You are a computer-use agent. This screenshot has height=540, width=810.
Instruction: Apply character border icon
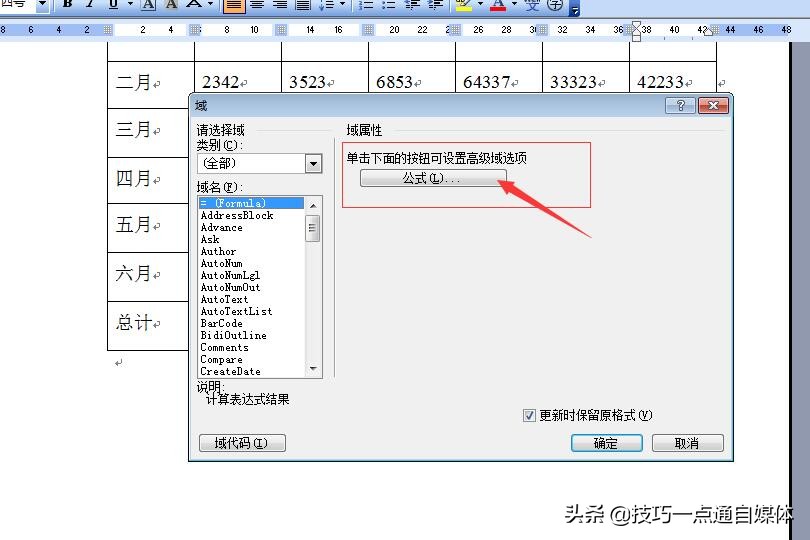pyautogui.click(x=148, y=4)
